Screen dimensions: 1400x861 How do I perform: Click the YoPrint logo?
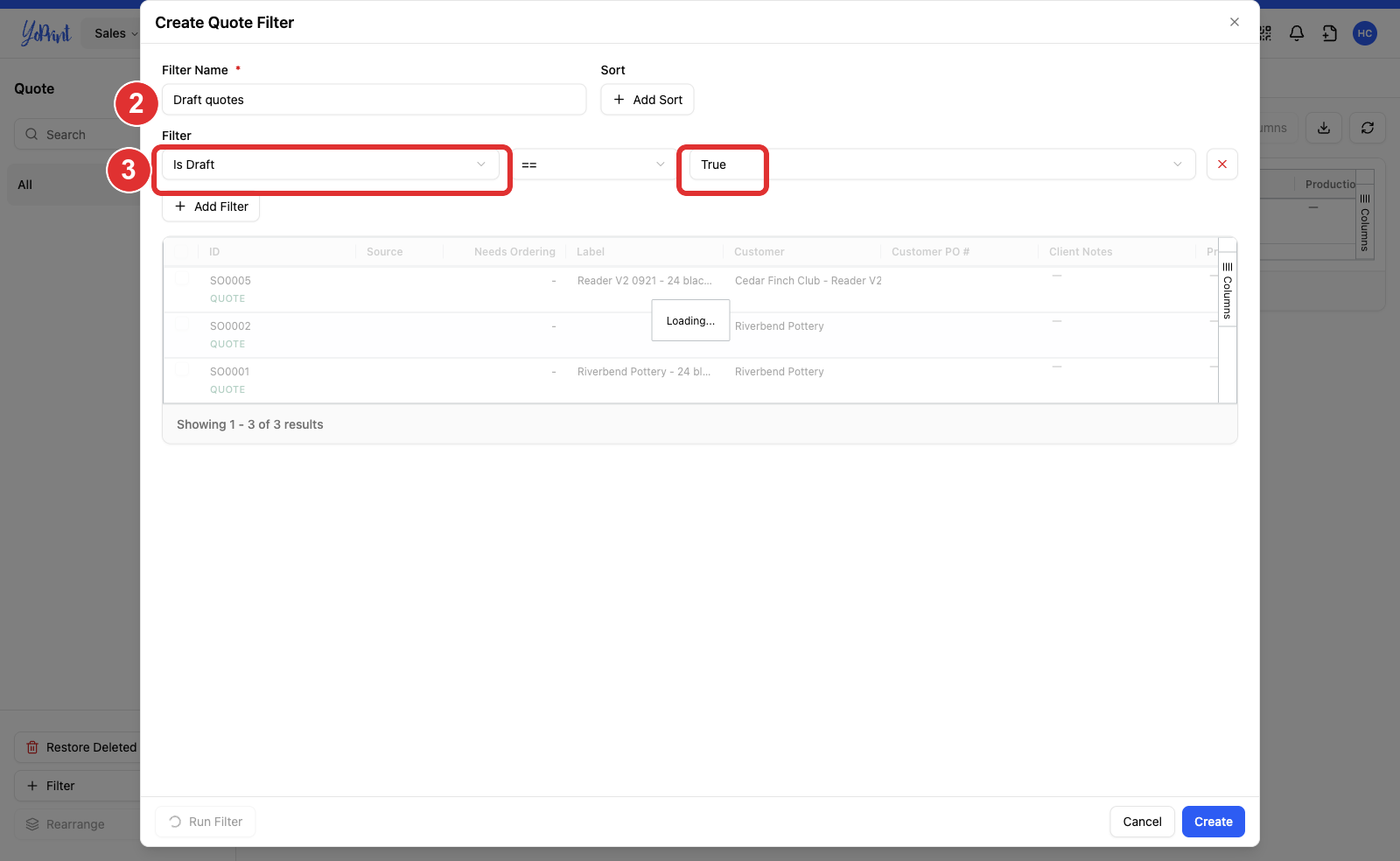[x=45, y=33]
